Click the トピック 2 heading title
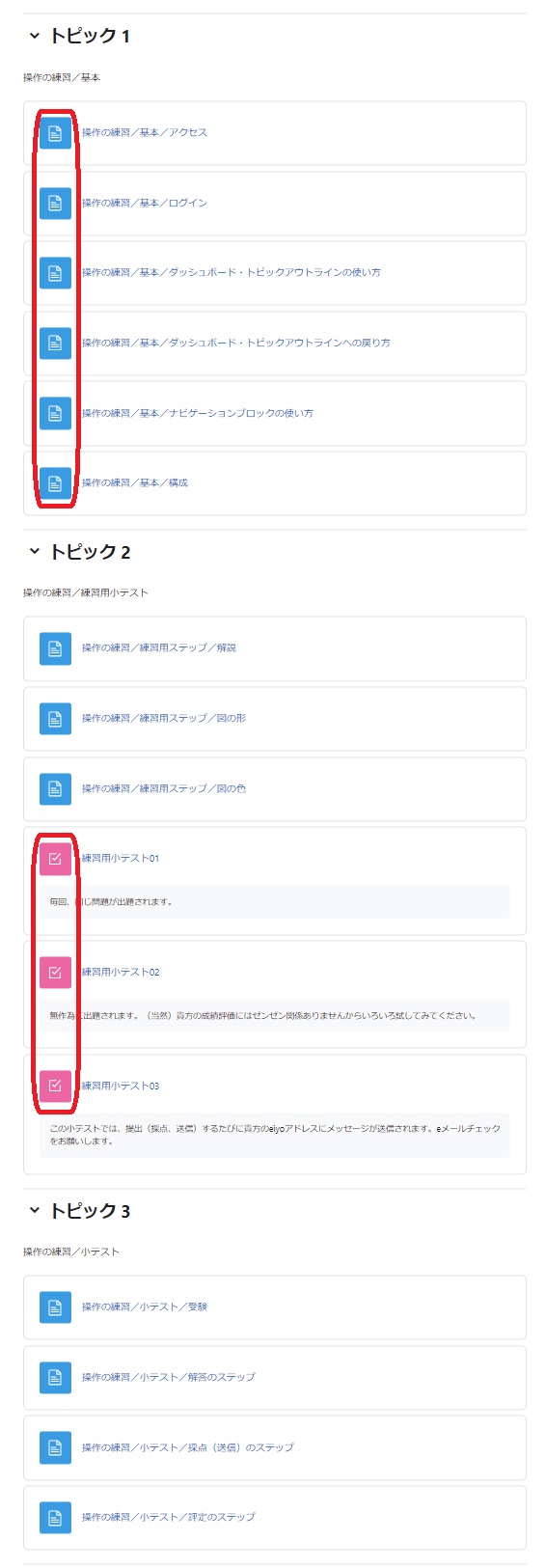This screenshot has width=545, height=1568. (x=90, y=552)
